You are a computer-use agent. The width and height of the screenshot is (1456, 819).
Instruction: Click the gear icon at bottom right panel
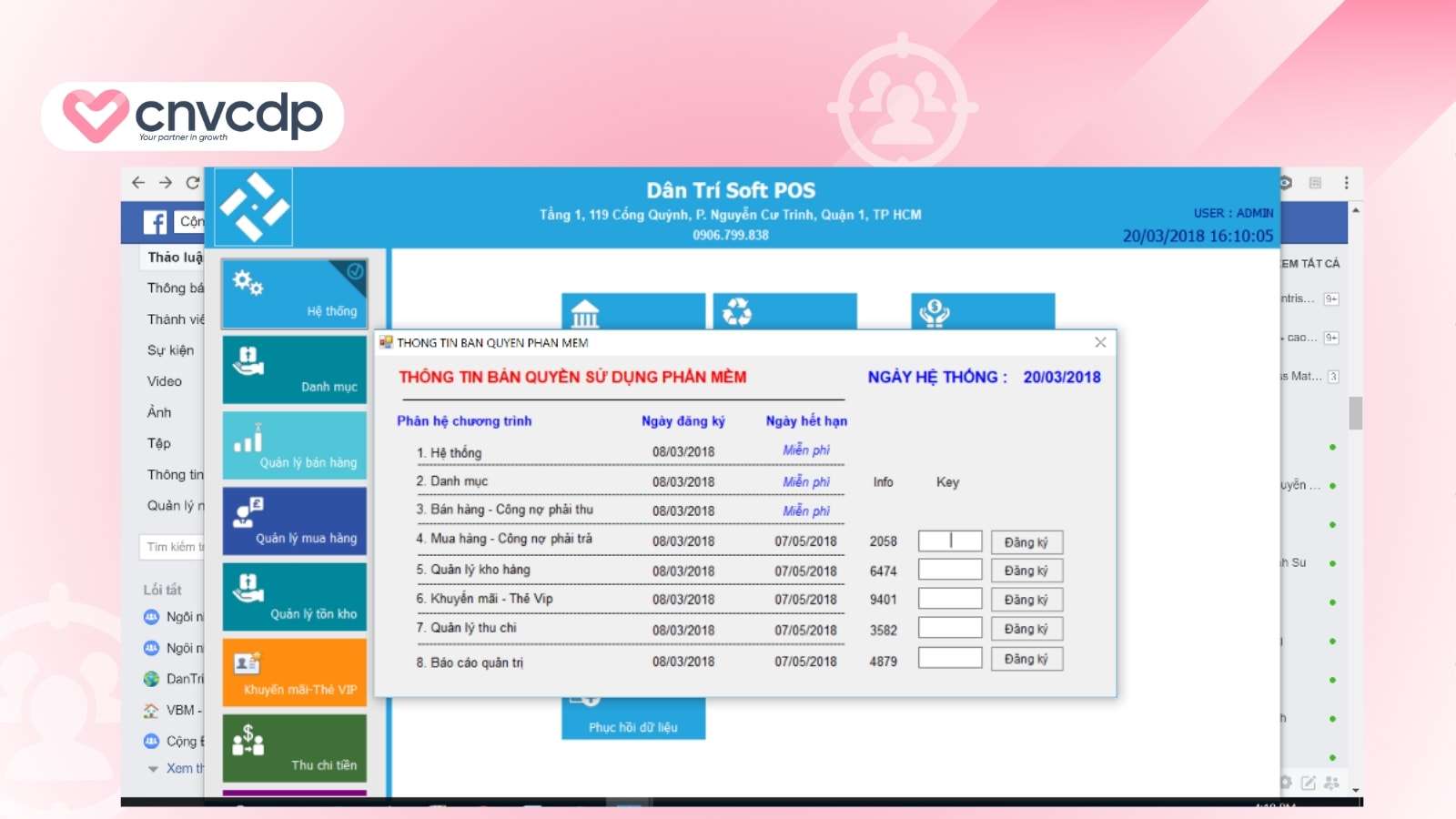point(1285,781)
